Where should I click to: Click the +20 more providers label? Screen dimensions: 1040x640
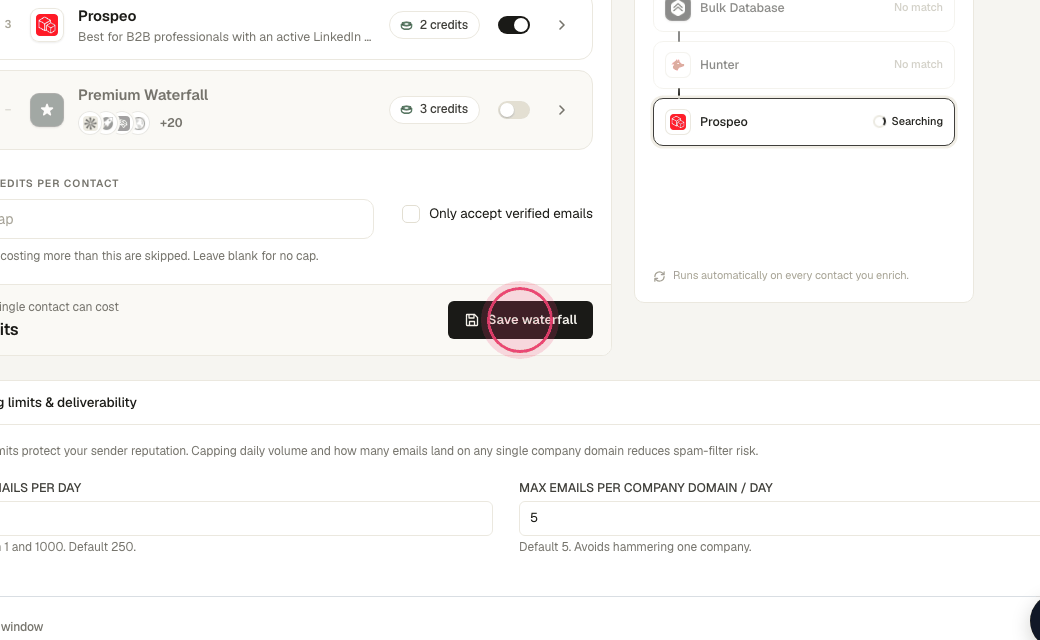[x=171, y=123]
